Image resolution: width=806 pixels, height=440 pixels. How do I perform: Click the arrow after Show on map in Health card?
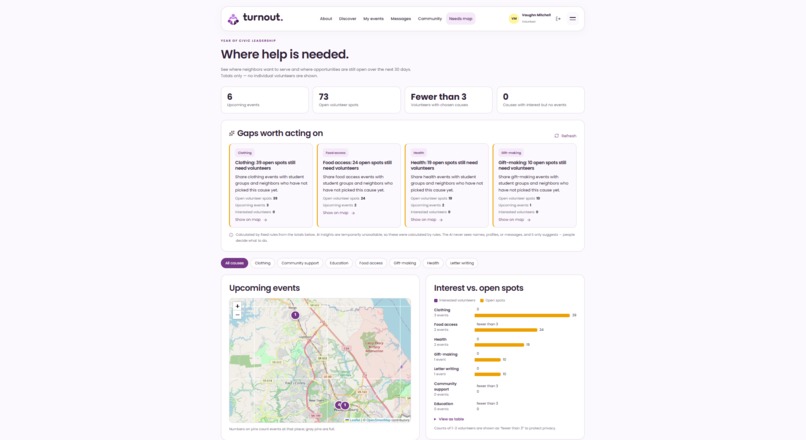coord(441,219)
